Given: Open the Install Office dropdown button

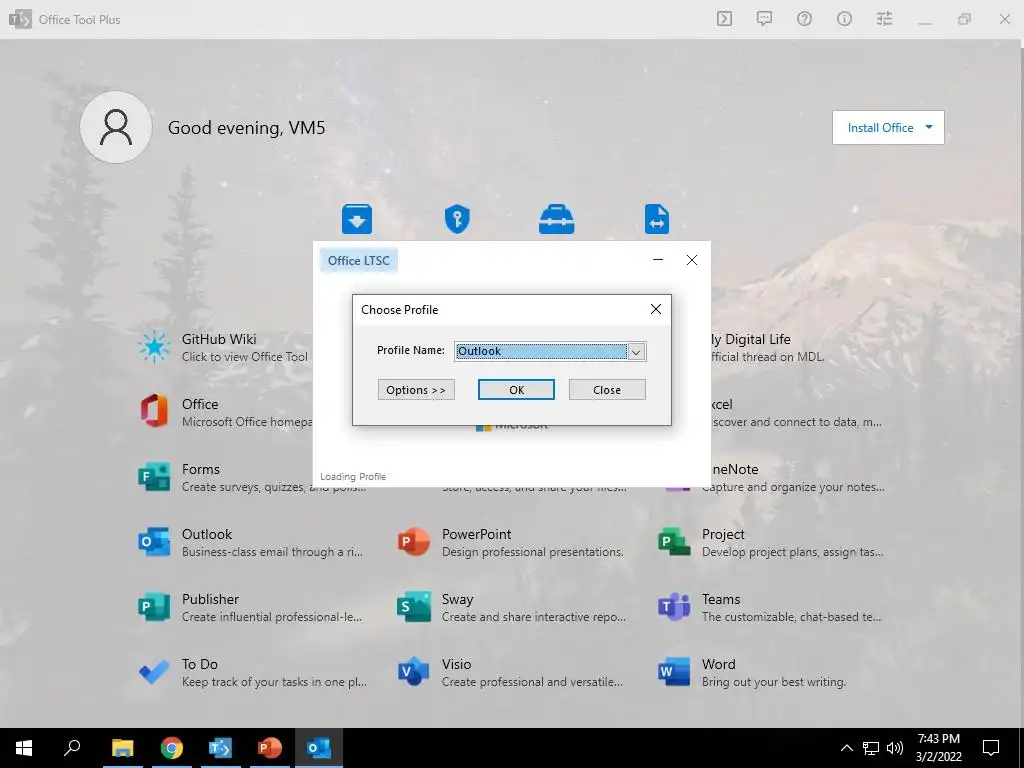Looking at the screenshot, I should 888,127.
